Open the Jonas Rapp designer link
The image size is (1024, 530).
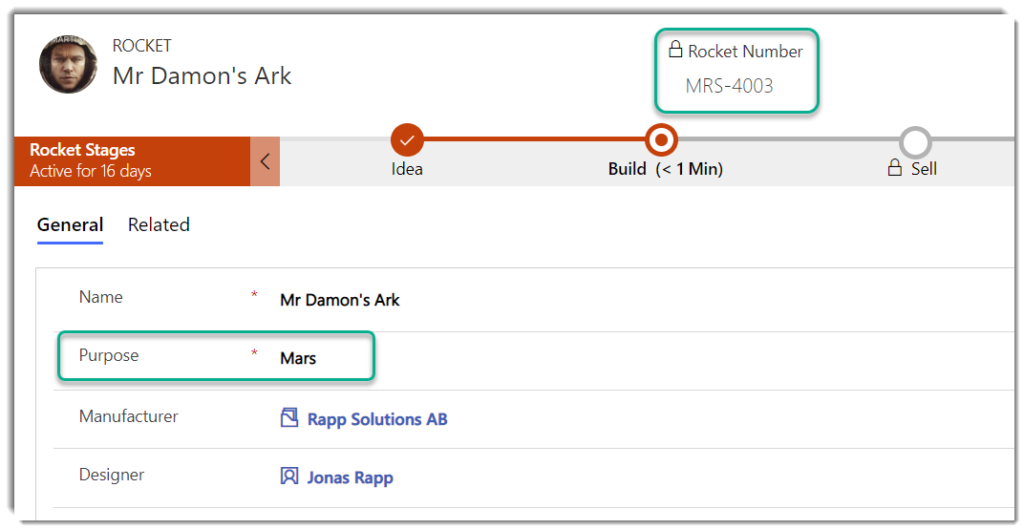350,478
